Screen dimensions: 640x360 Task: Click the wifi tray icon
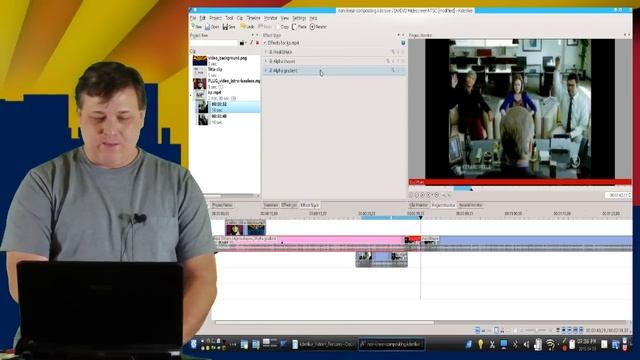tap(551, 345)
